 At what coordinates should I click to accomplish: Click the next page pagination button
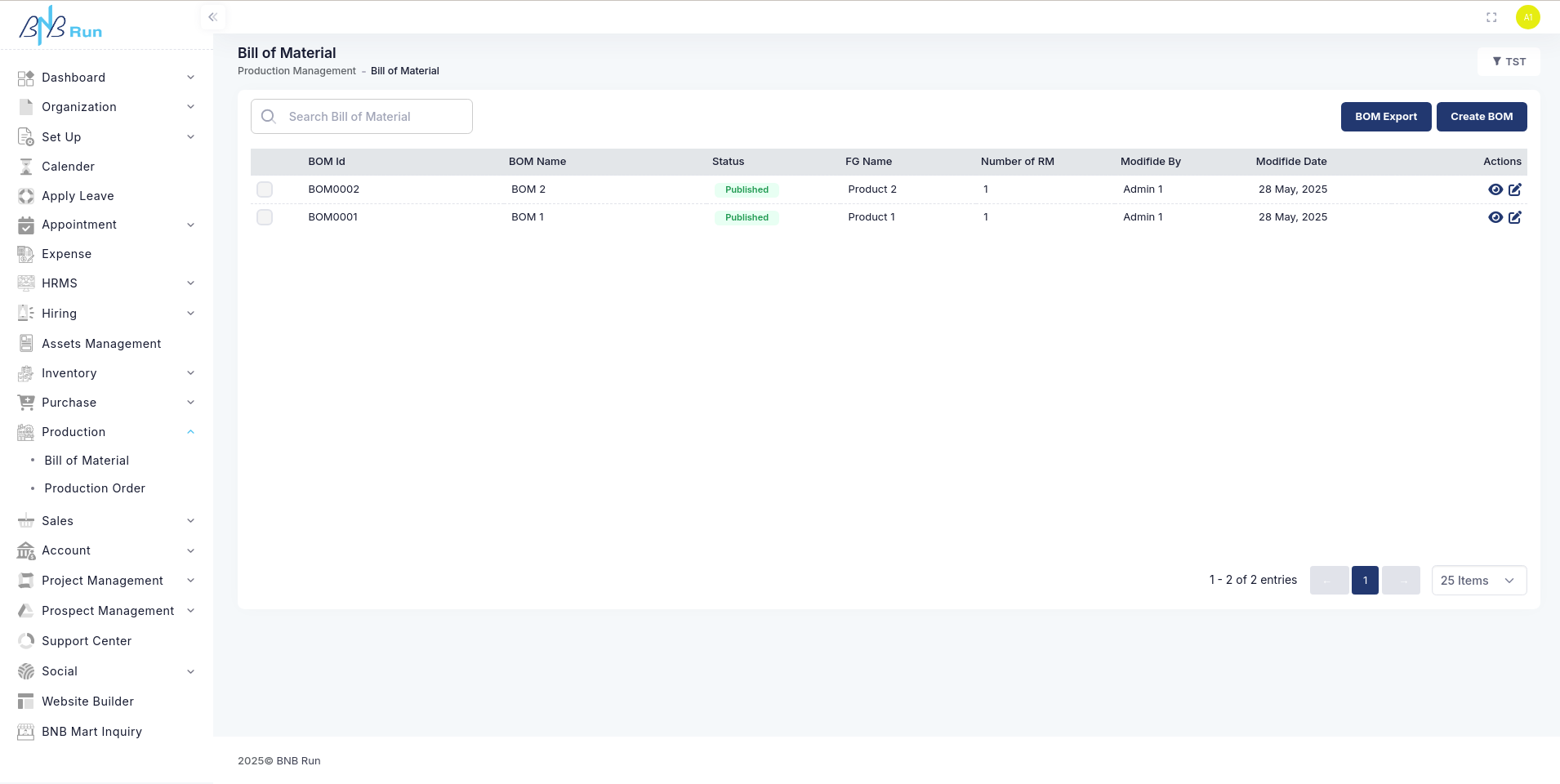[1401, 581]
